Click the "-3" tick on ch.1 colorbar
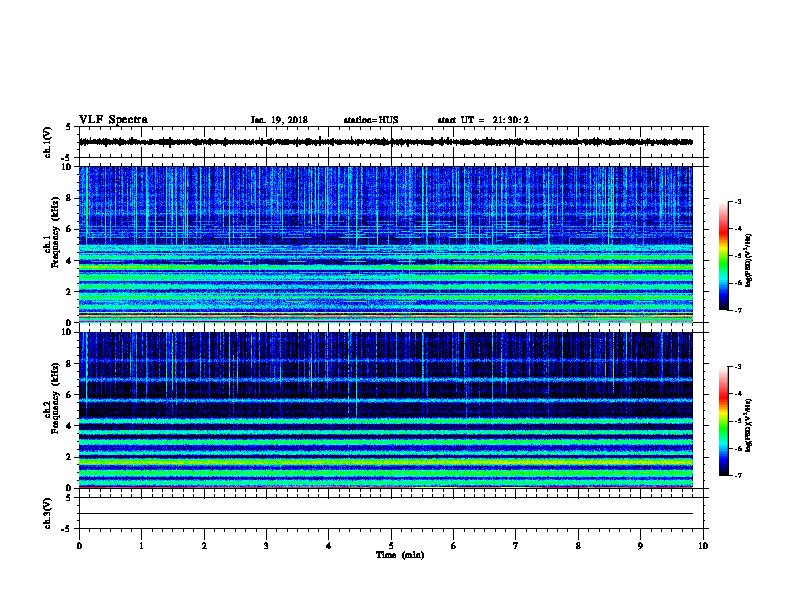Viewport: 792px width, 612px height. point(737,201)
